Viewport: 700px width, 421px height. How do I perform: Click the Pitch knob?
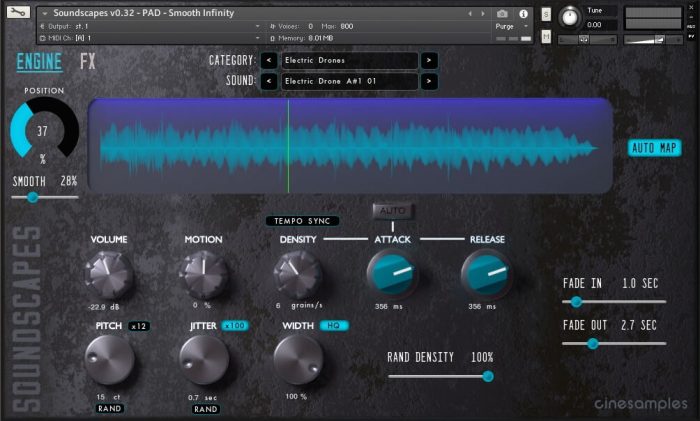(x=109, y=360)
